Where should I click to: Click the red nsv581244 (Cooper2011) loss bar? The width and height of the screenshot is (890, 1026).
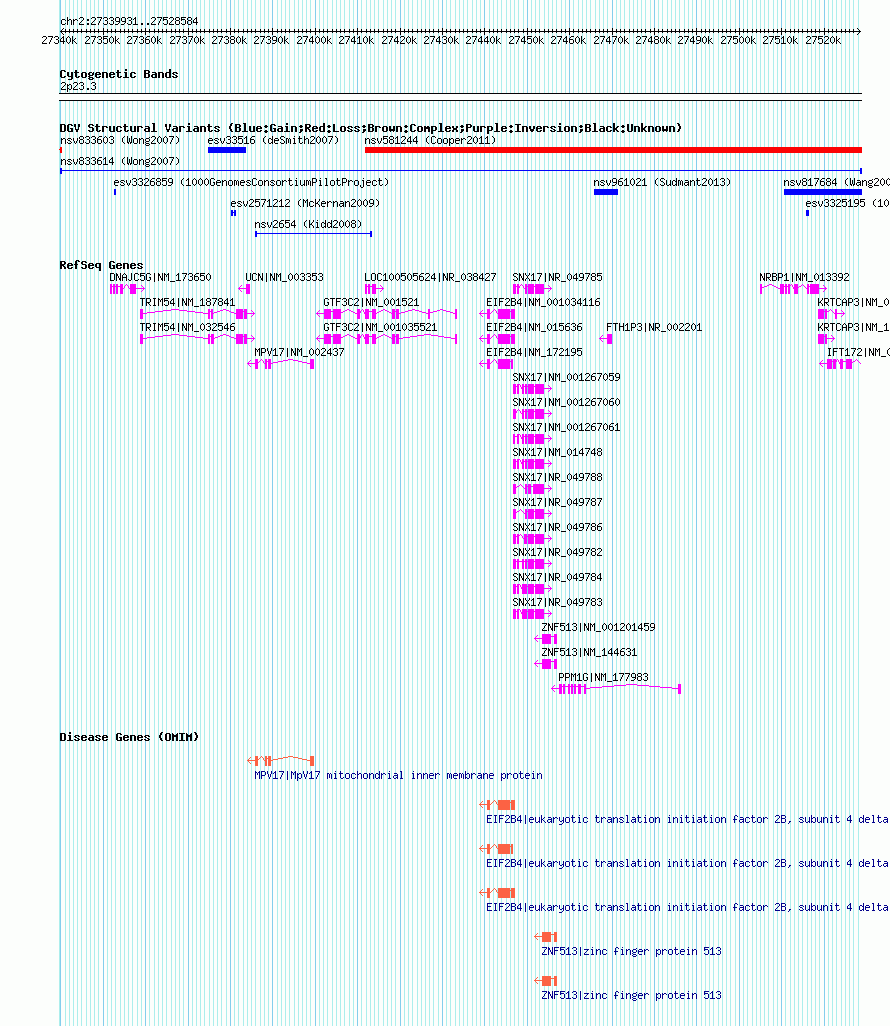pos(613,150)
